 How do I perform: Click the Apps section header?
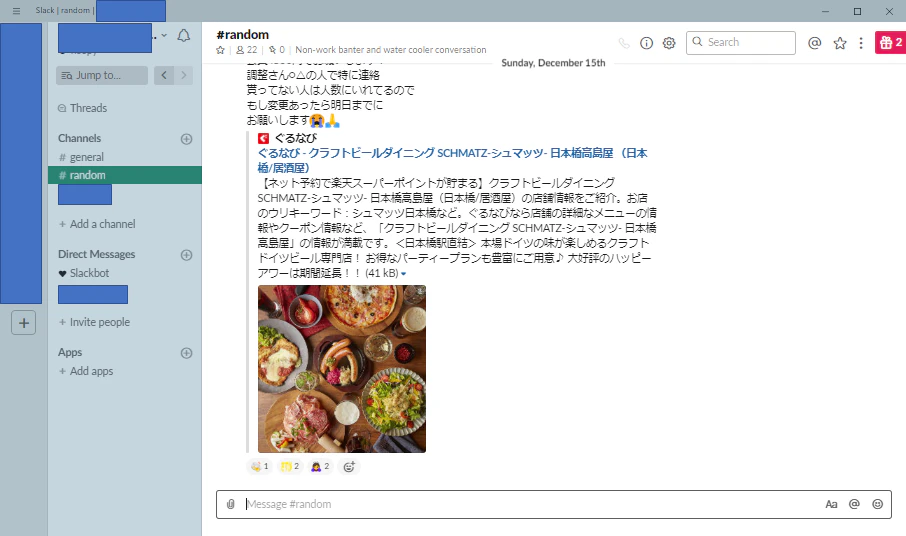tap(70, 352)
